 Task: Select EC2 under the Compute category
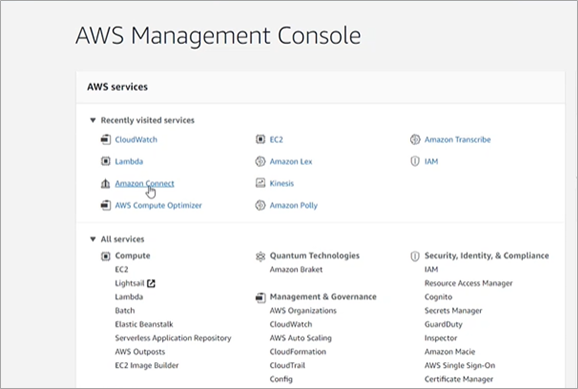click(122, 270)
